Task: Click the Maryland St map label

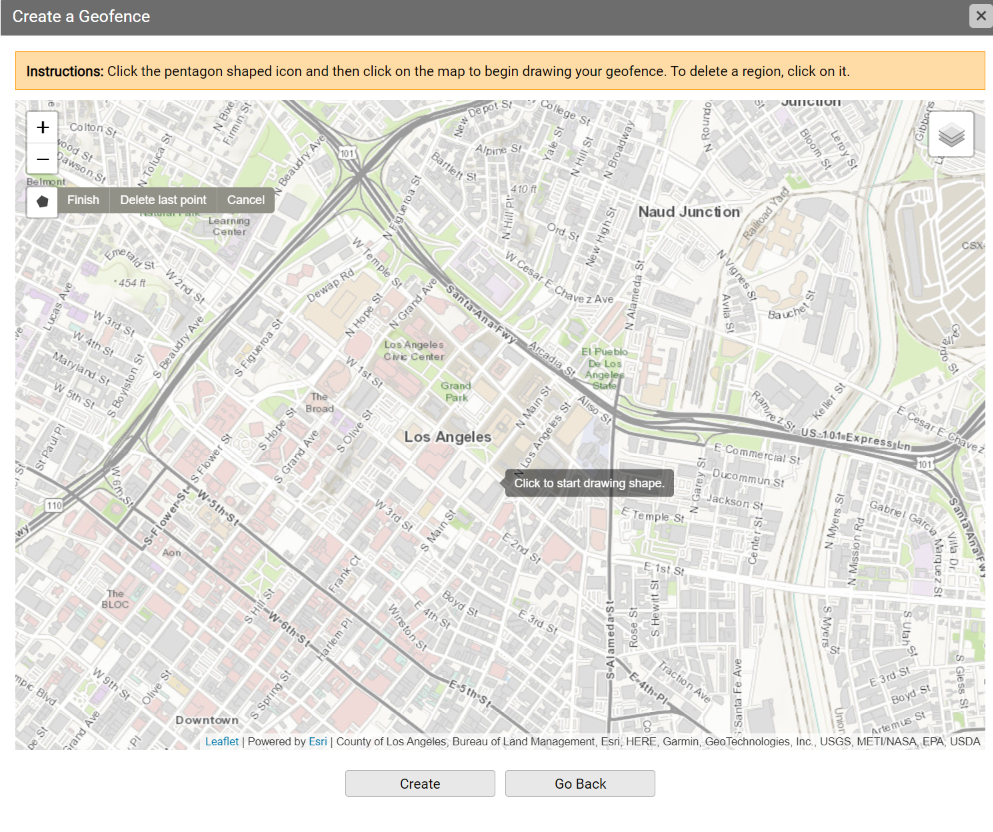Action: tap(81, 369)
